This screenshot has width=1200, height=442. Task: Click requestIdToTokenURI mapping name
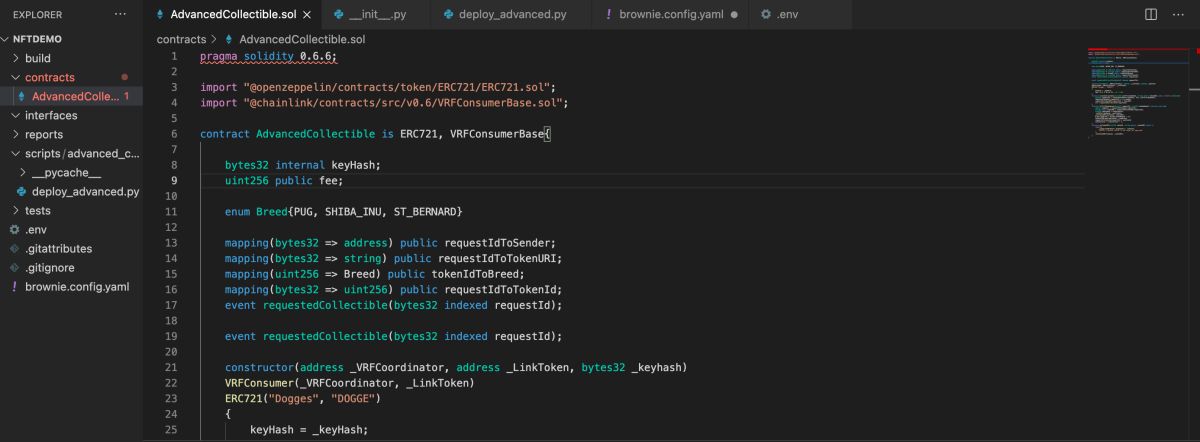tap(496, 258)
